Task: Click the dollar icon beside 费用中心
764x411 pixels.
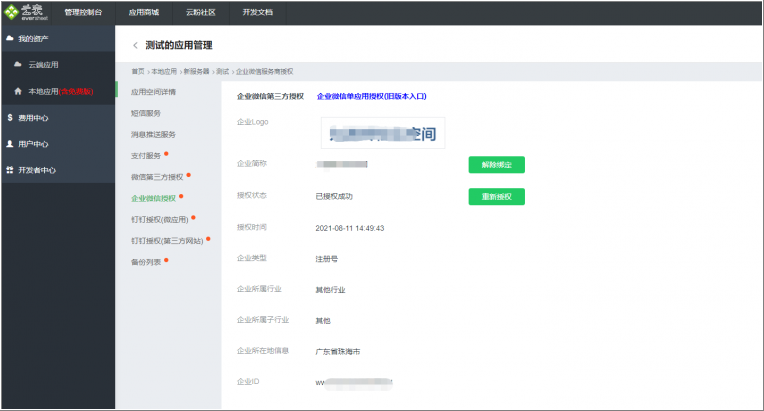Action: 10,117
